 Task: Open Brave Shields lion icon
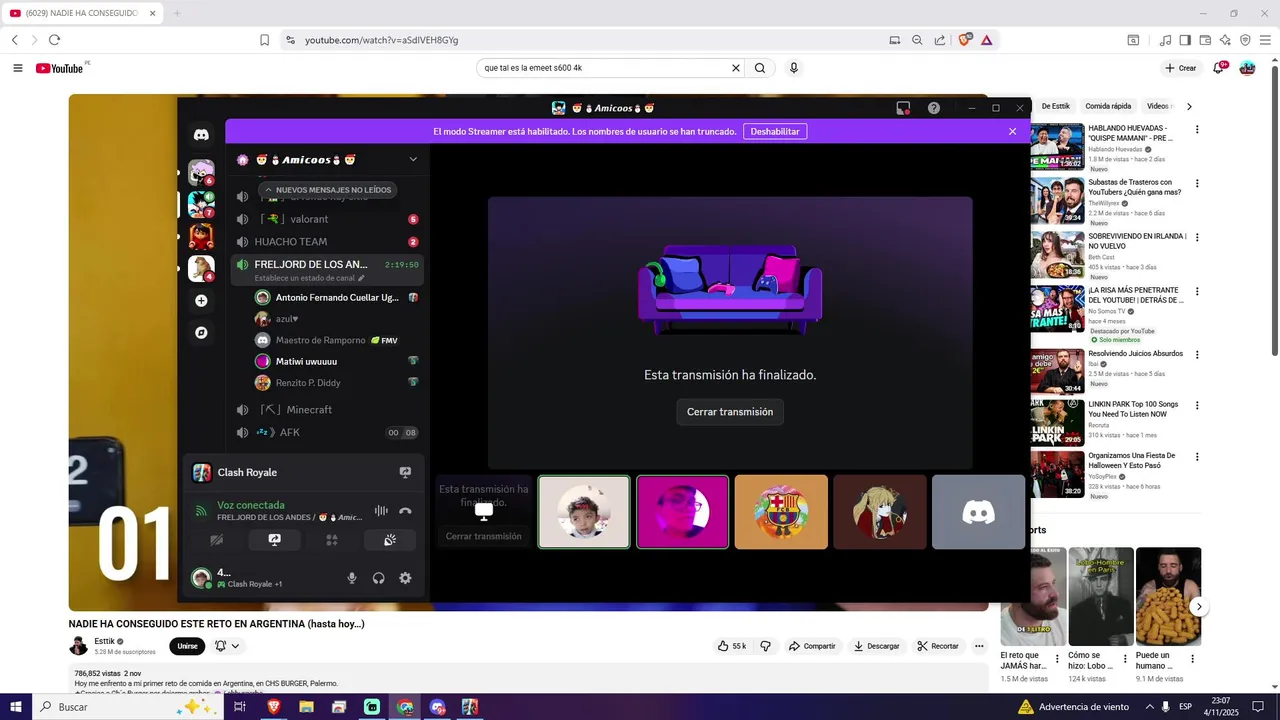(965, 40)
